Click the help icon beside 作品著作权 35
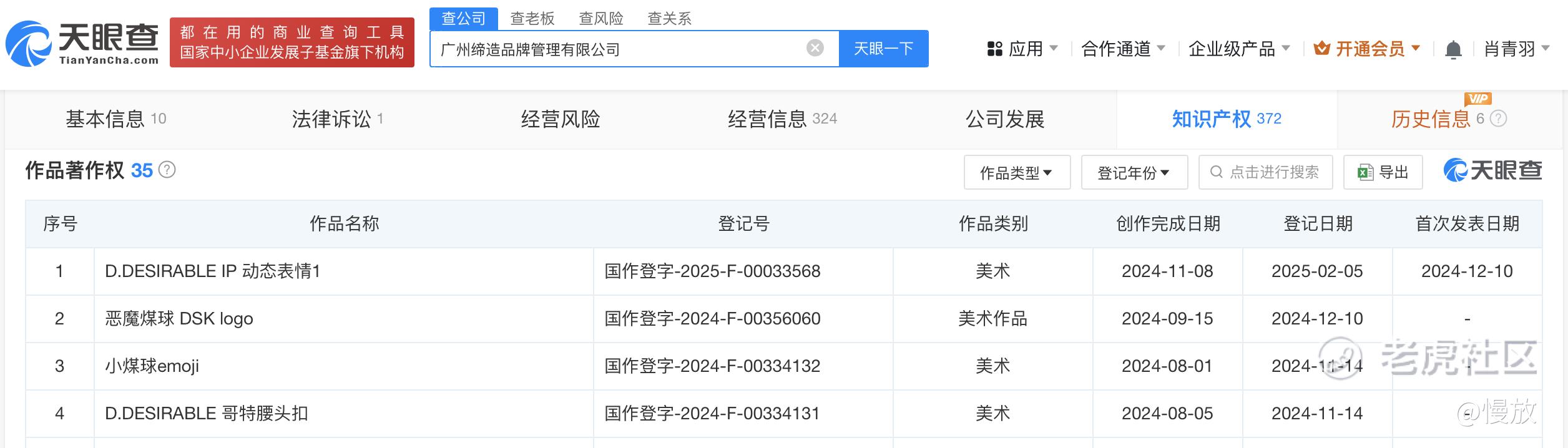Image resolution: width=1568 pixels, height=448 pixels. click(x=167, y=170)
